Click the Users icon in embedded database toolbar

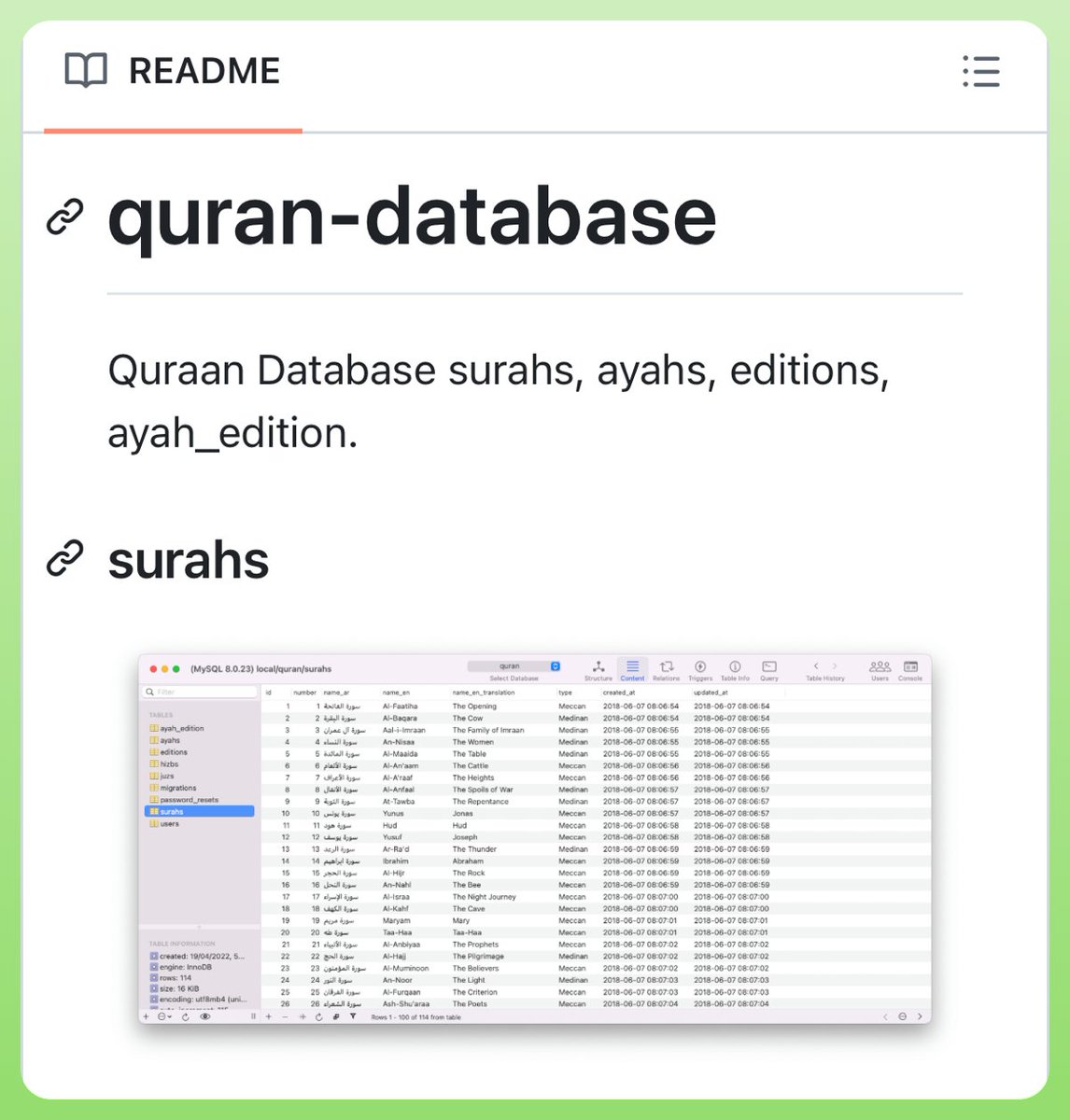click(x=880, y=670)
